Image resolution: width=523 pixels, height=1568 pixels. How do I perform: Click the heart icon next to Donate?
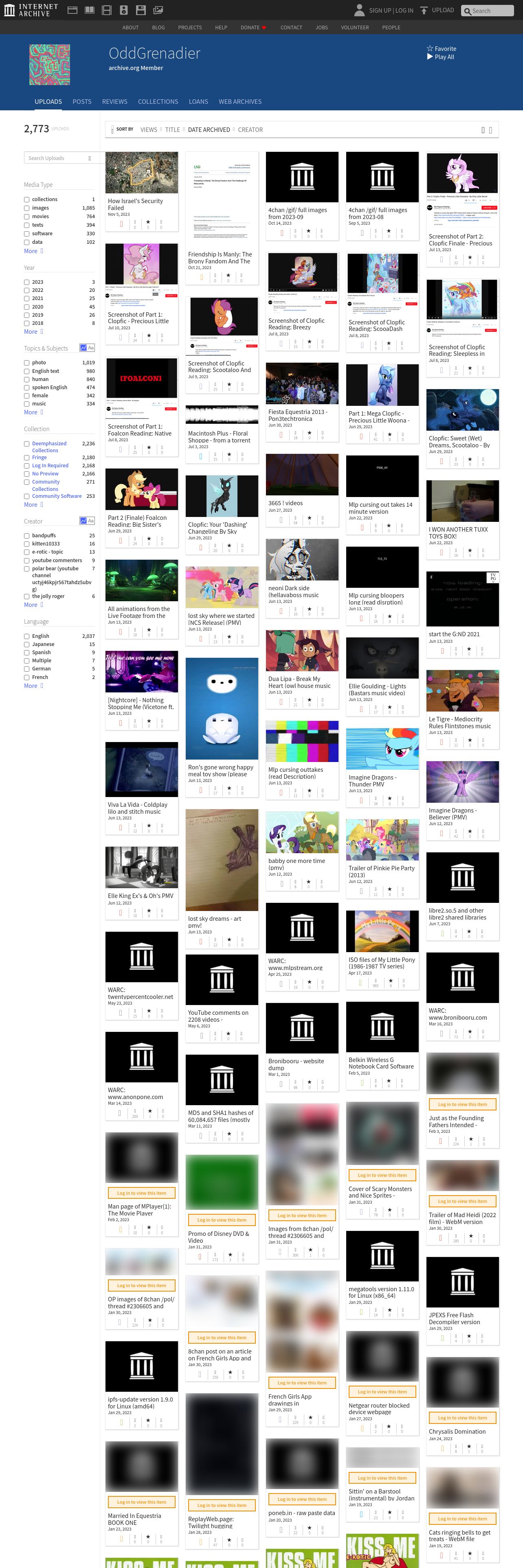264,27
